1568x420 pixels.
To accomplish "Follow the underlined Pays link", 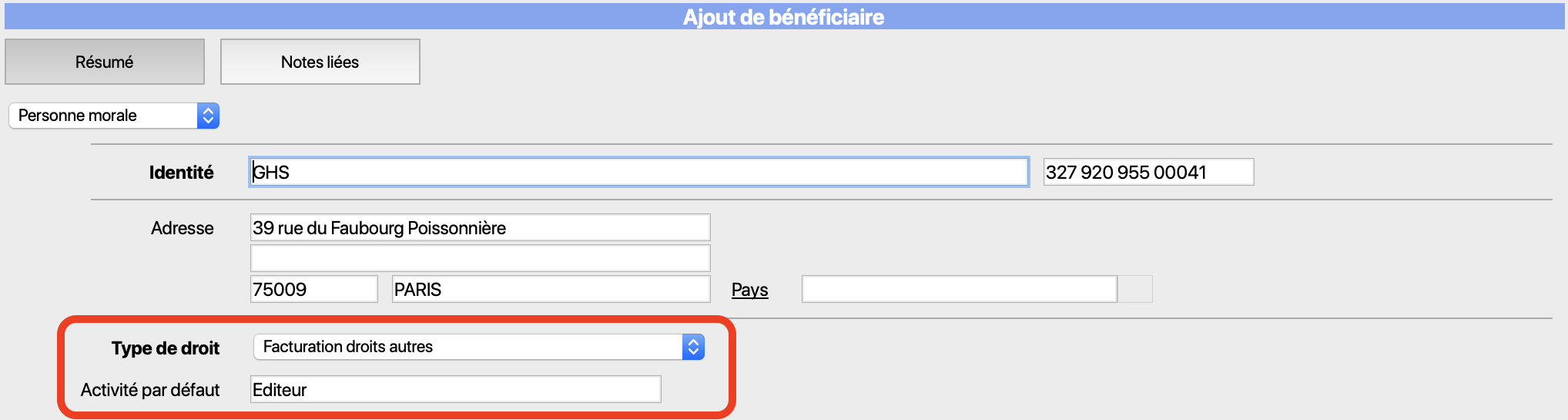I will pyautogui.click(x=749, y=290).
